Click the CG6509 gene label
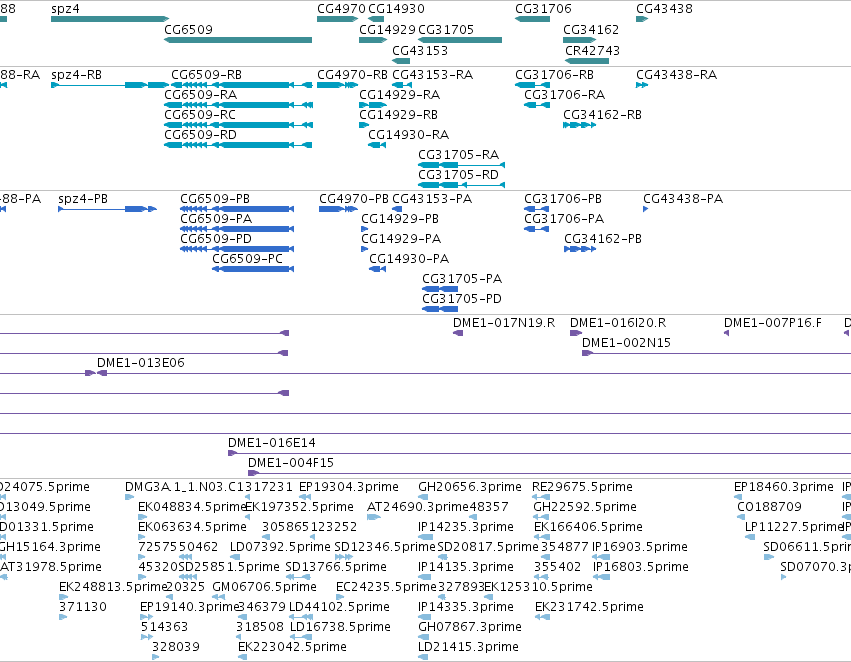The image size is (851, 662). 188,29
